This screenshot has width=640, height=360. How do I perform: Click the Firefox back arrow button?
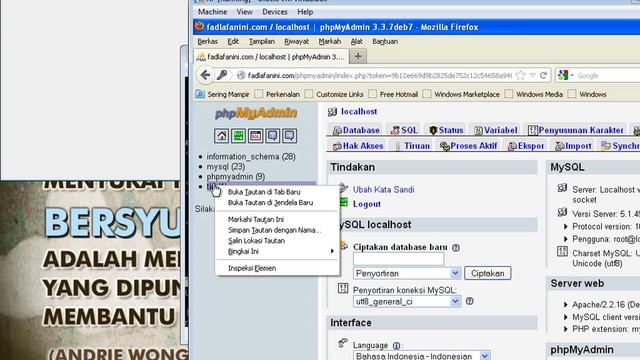tap(205, 75)
